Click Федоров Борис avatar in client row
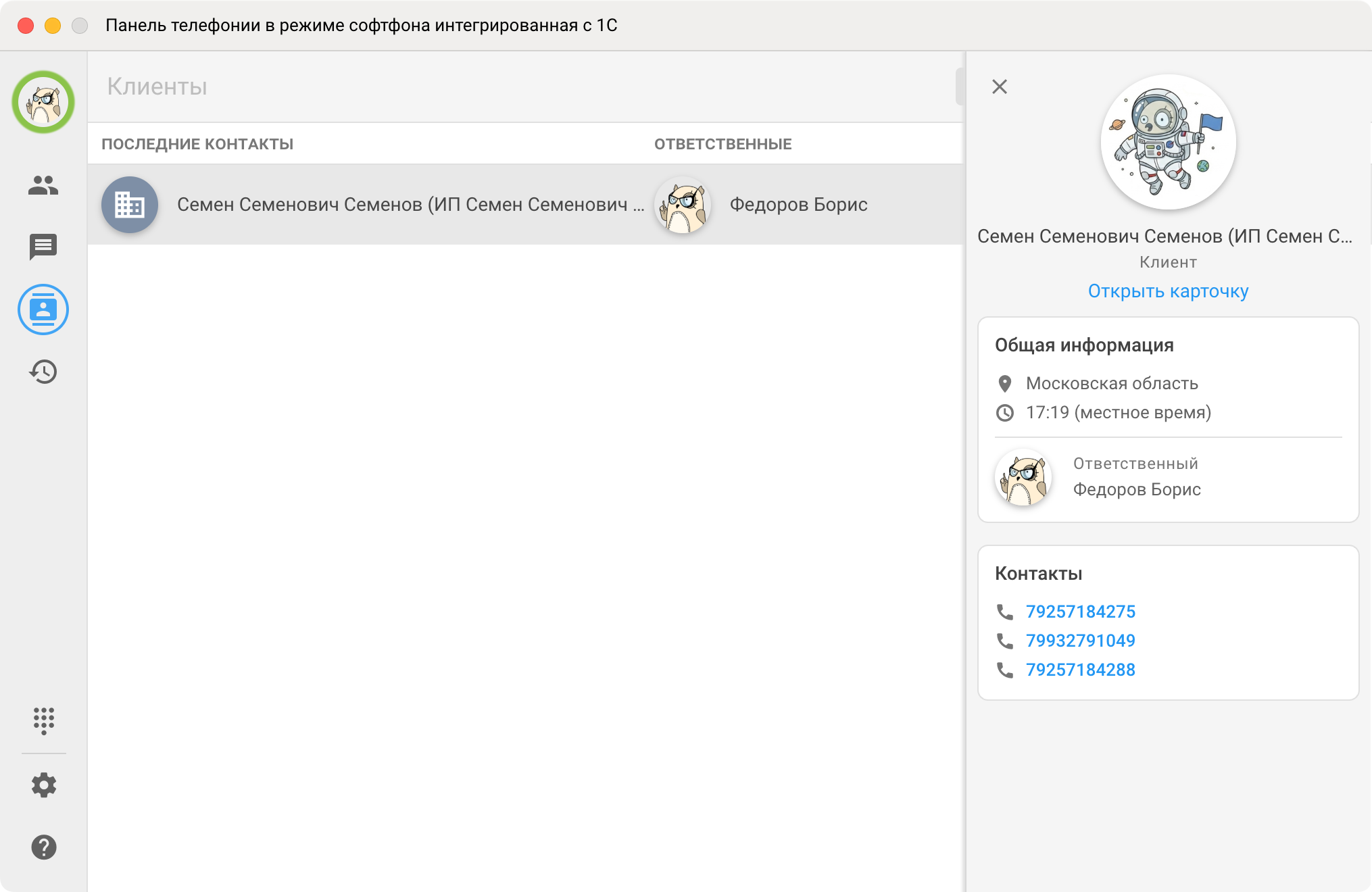 683,205
